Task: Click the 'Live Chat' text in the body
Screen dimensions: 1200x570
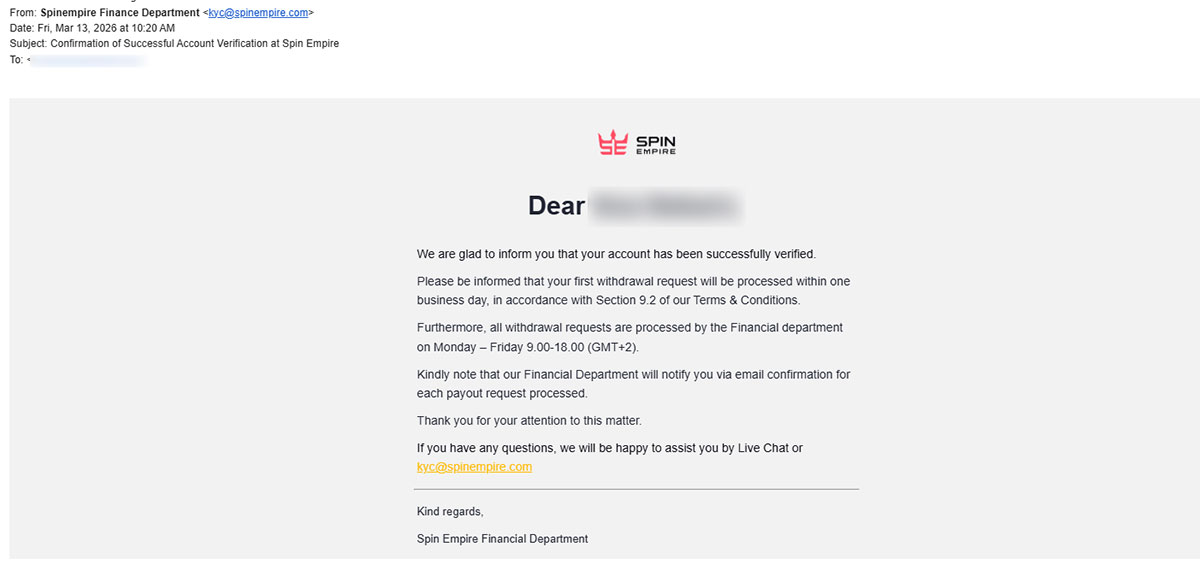Action: pos(763,448)
